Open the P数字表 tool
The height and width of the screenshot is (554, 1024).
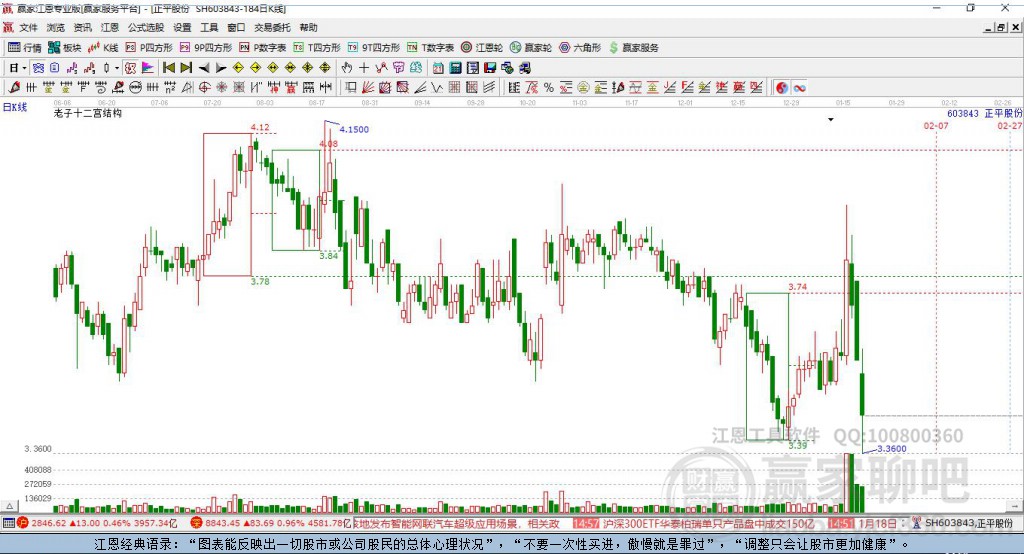tap(263, 48)
